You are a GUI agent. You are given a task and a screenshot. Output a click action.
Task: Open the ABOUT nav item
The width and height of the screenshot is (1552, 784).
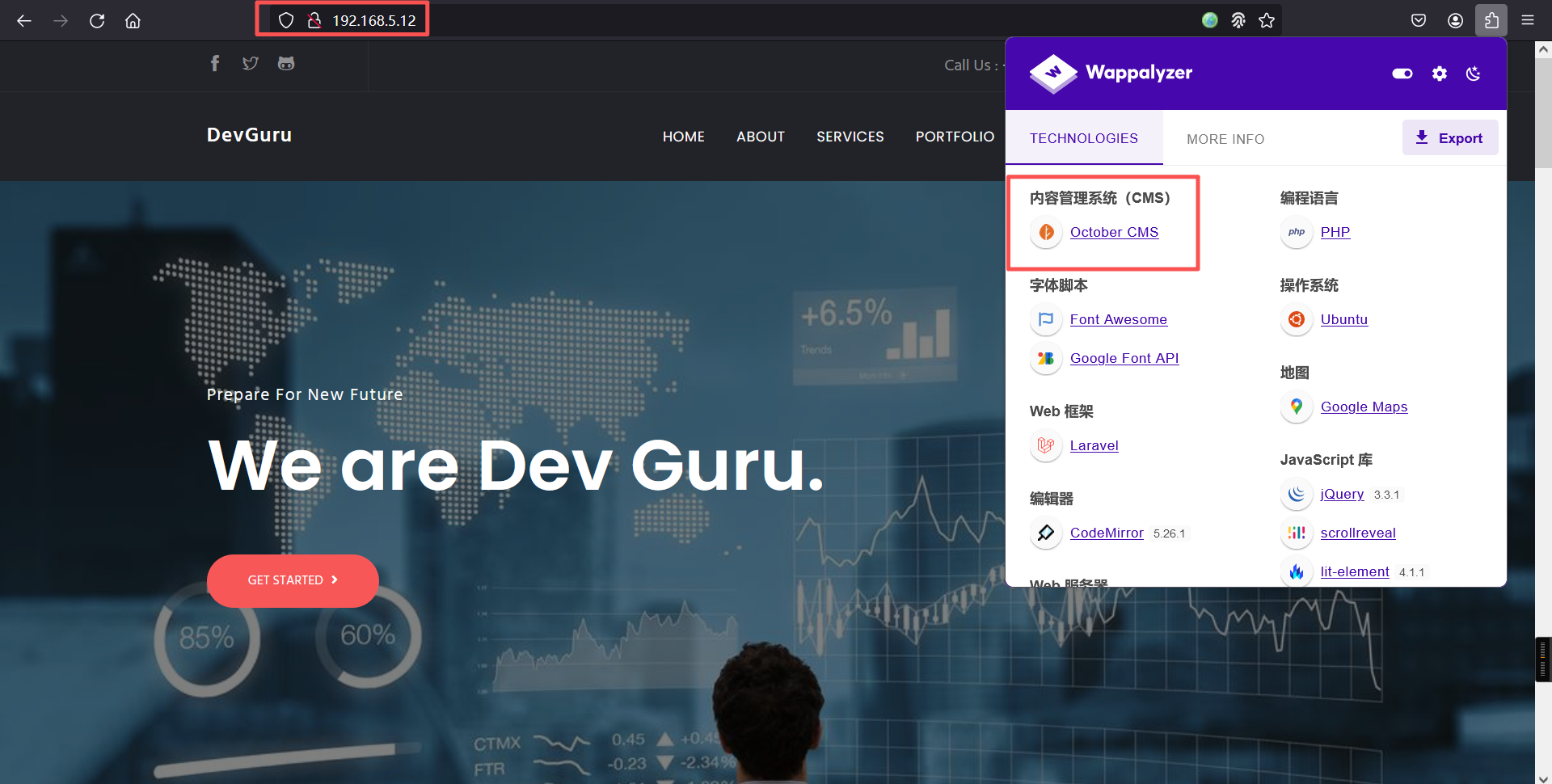761,137
